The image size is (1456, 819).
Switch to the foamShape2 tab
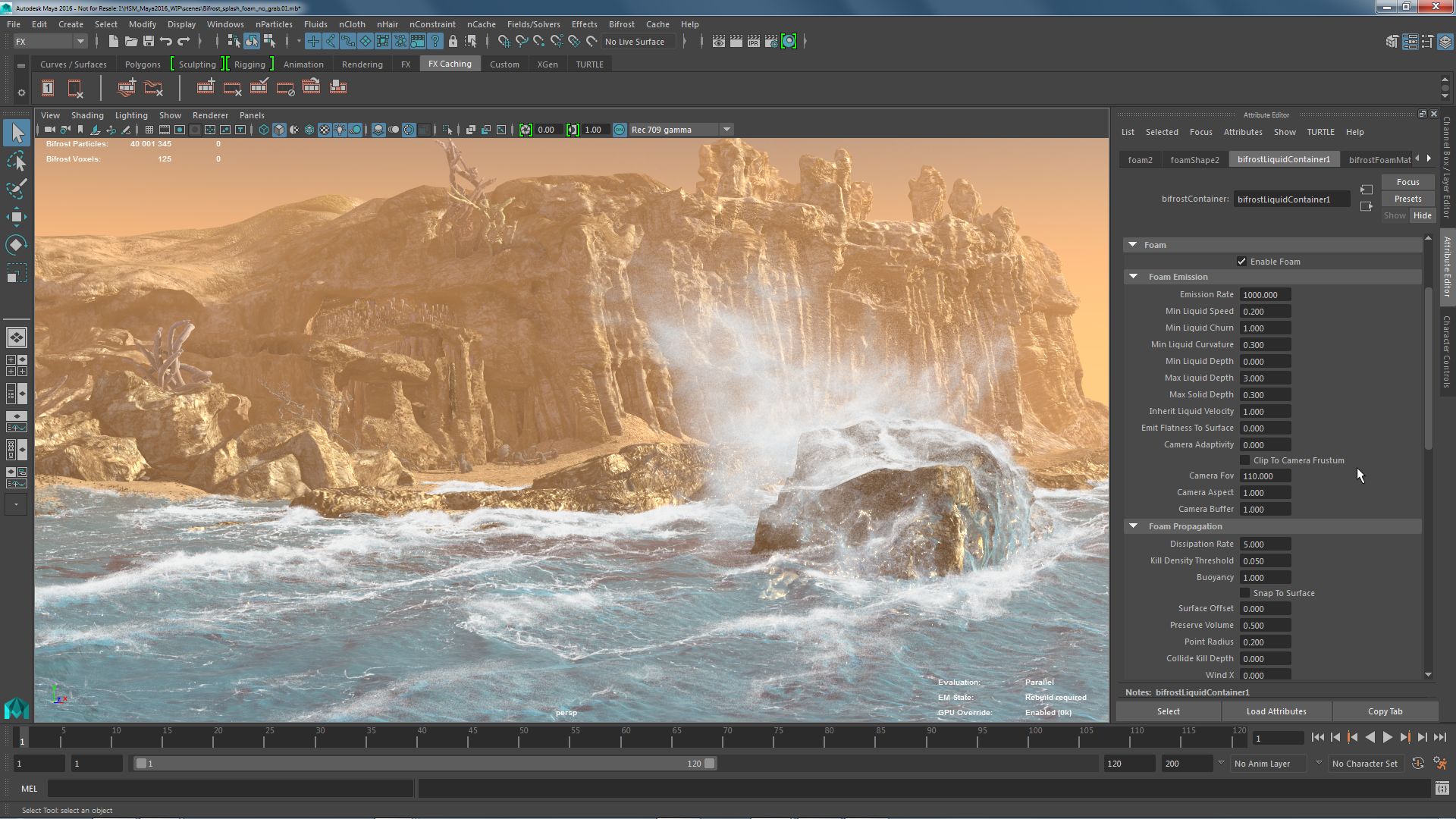click(1194, 159)
